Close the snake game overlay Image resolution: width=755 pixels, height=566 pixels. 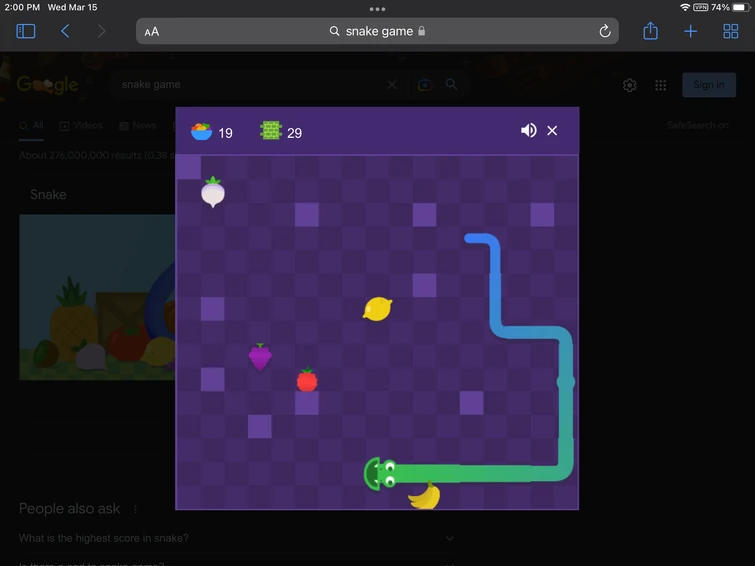pos(552,131)
